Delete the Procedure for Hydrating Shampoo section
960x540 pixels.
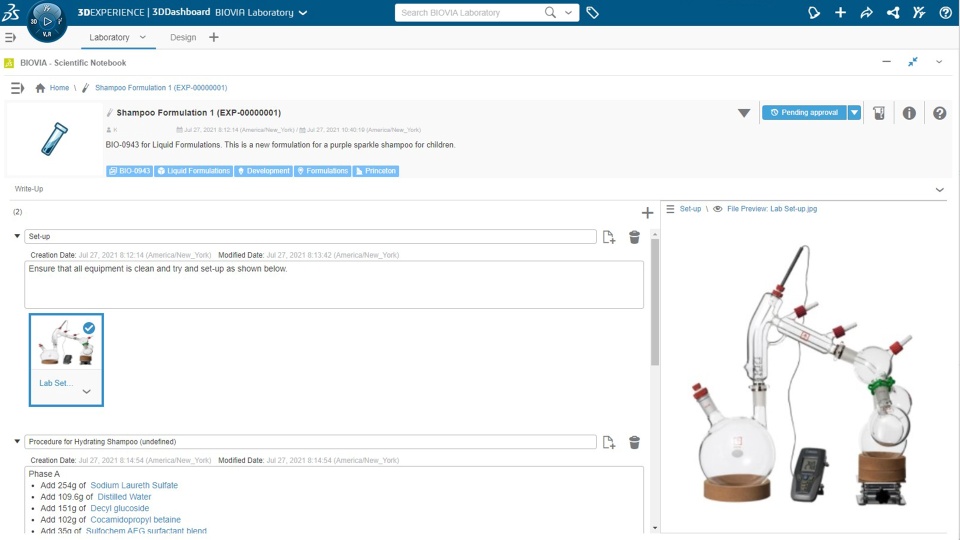click(x=634, y=442)
